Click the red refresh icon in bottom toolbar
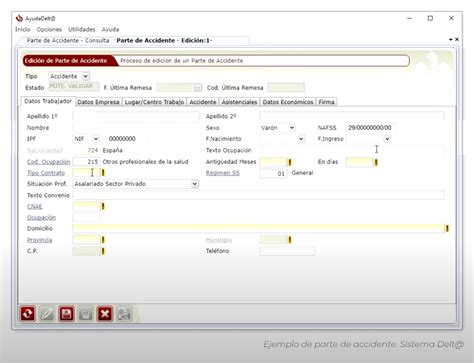Screen dimensions: 474x363 tap(28, 314)
